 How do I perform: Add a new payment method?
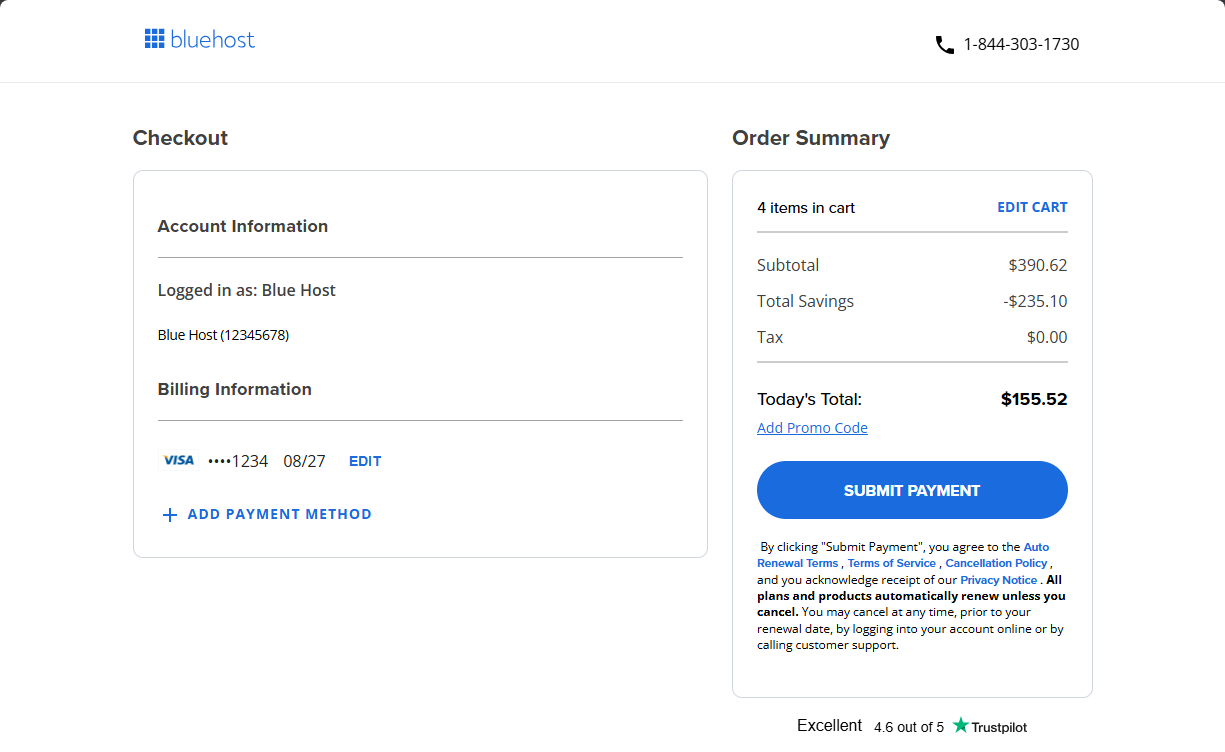click(x=279, y=514)
